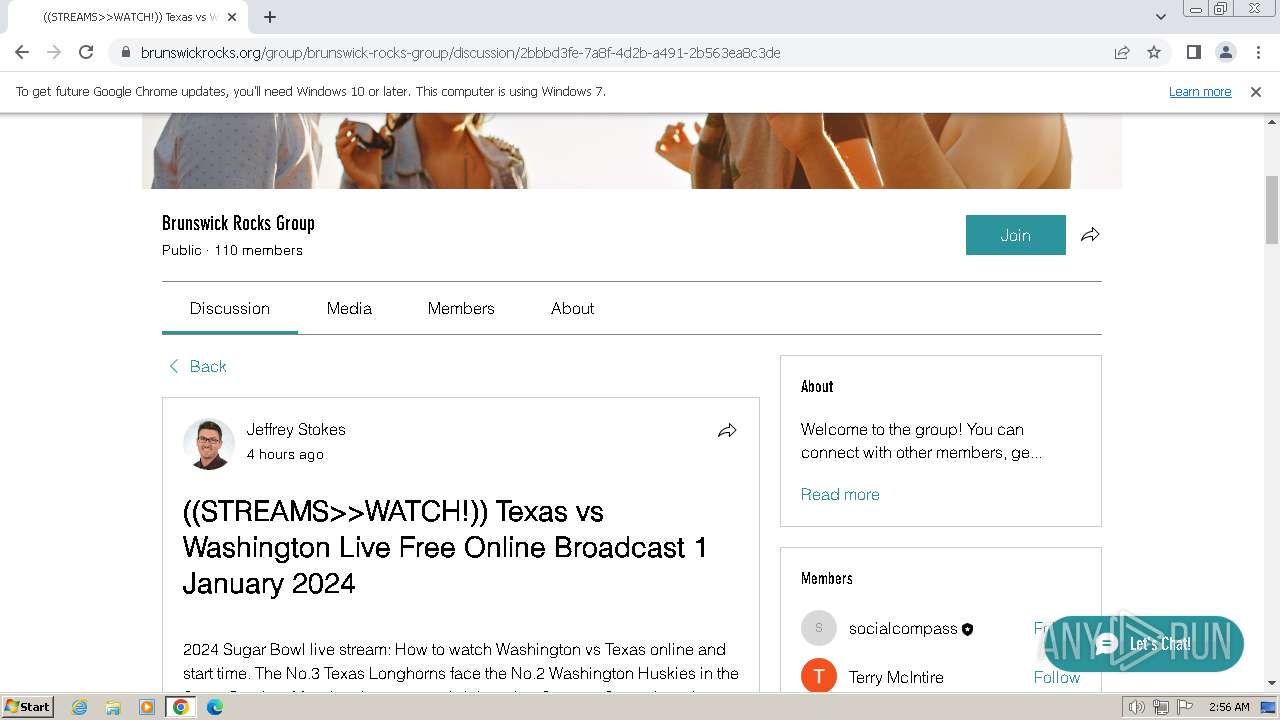1280x720 pixels.
Task: Switch to the About tab
Action: coord(572,308)
